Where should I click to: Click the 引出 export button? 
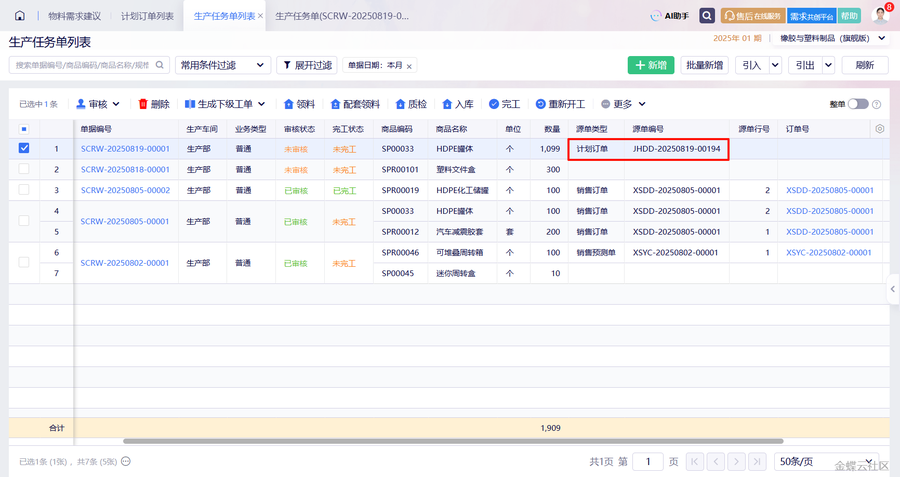click(x=805, y=65)
